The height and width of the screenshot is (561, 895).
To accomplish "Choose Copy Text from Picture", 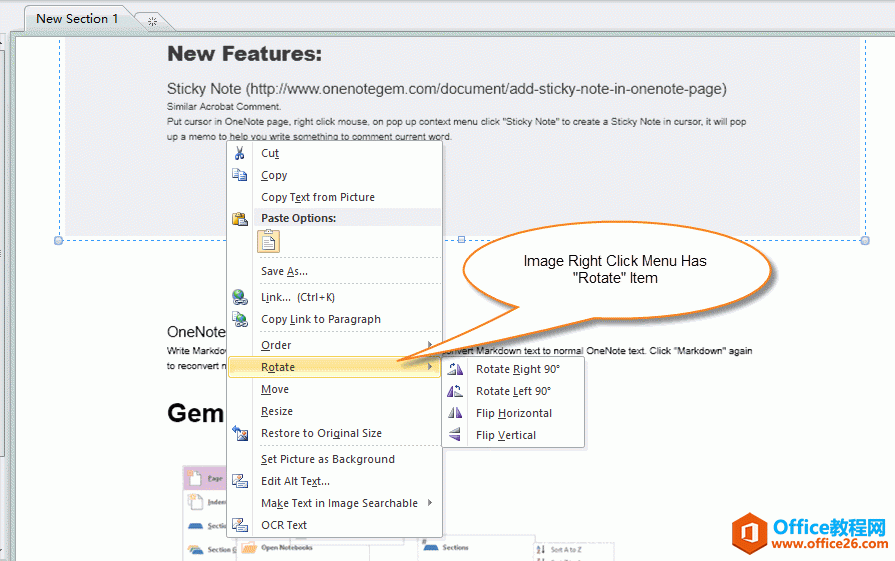I will click(335, 197).
